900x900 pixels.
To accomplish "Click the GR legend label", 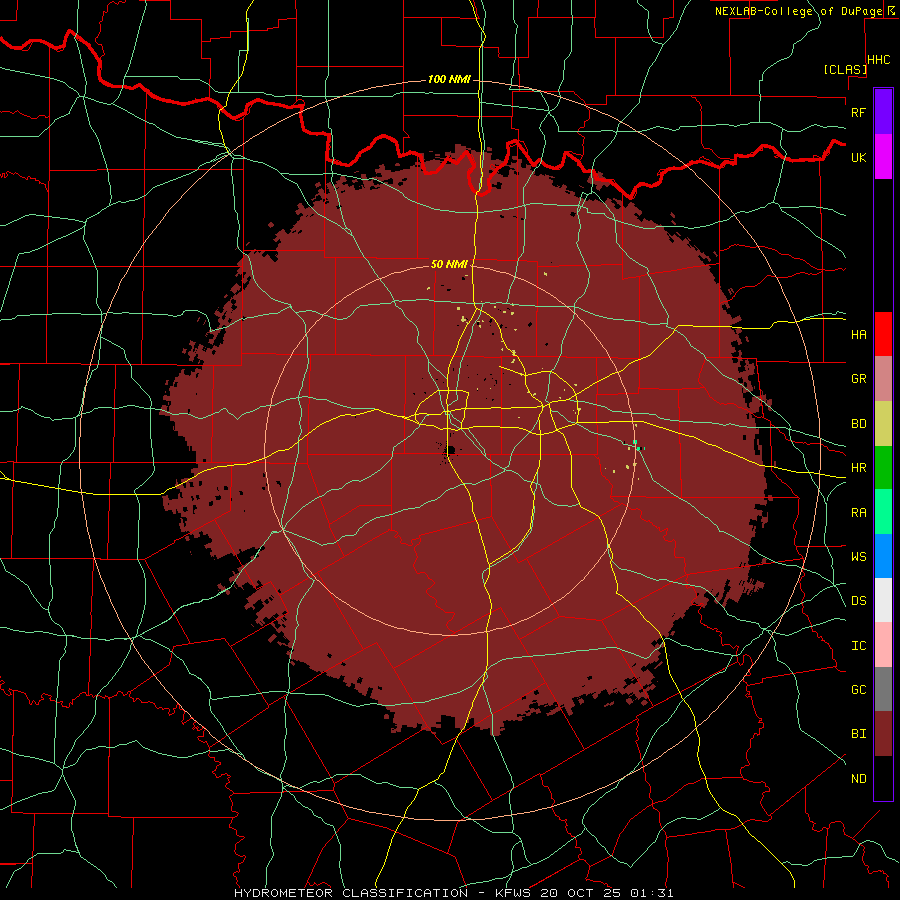I will tap(858, 379).
